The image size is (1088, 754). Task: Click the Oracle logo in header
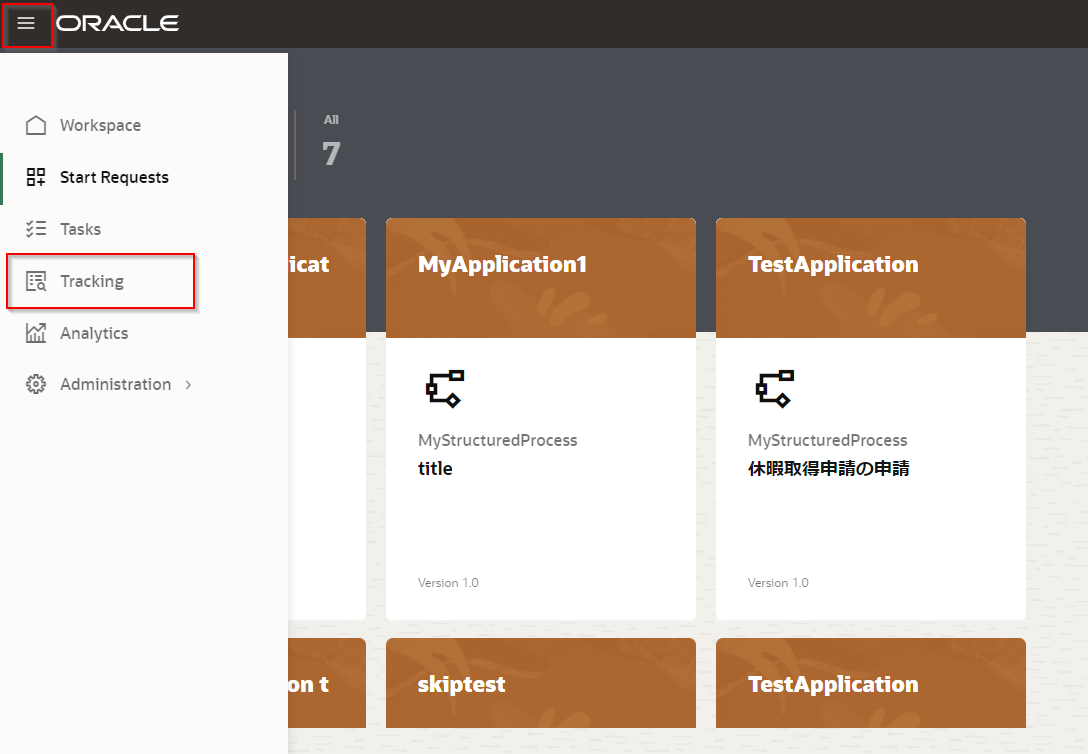[118, 23]
